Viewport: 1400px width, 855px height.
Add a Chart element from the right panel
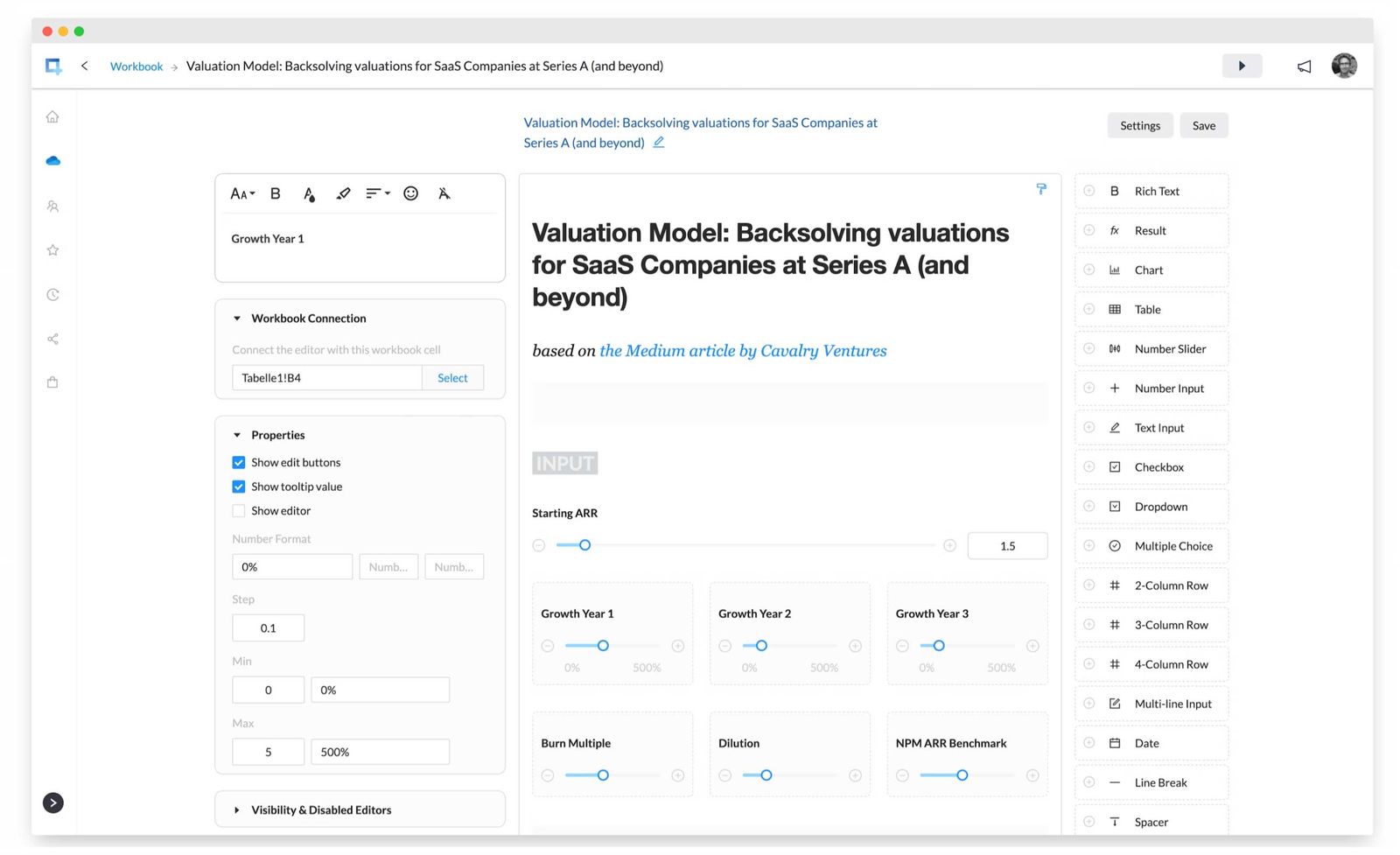pos(1151,270)
